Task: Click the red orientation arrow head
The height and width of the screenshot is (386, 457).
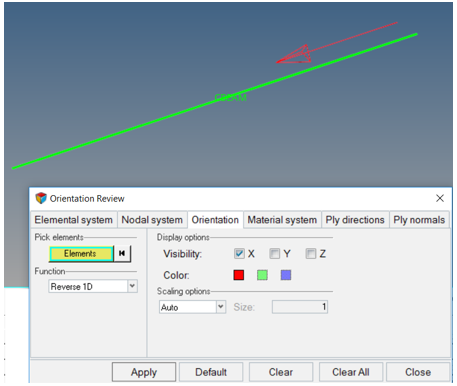Action: pos(294,54)
